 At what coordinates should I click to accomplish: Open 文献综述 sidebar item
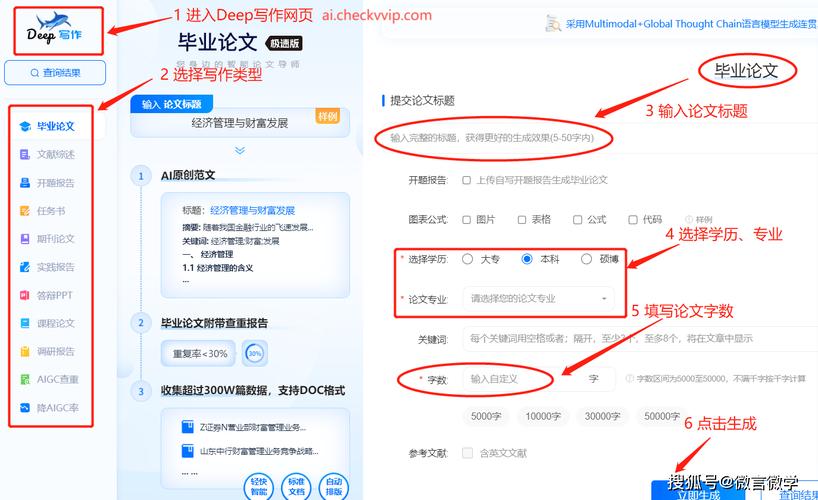(x=55, y=154)
